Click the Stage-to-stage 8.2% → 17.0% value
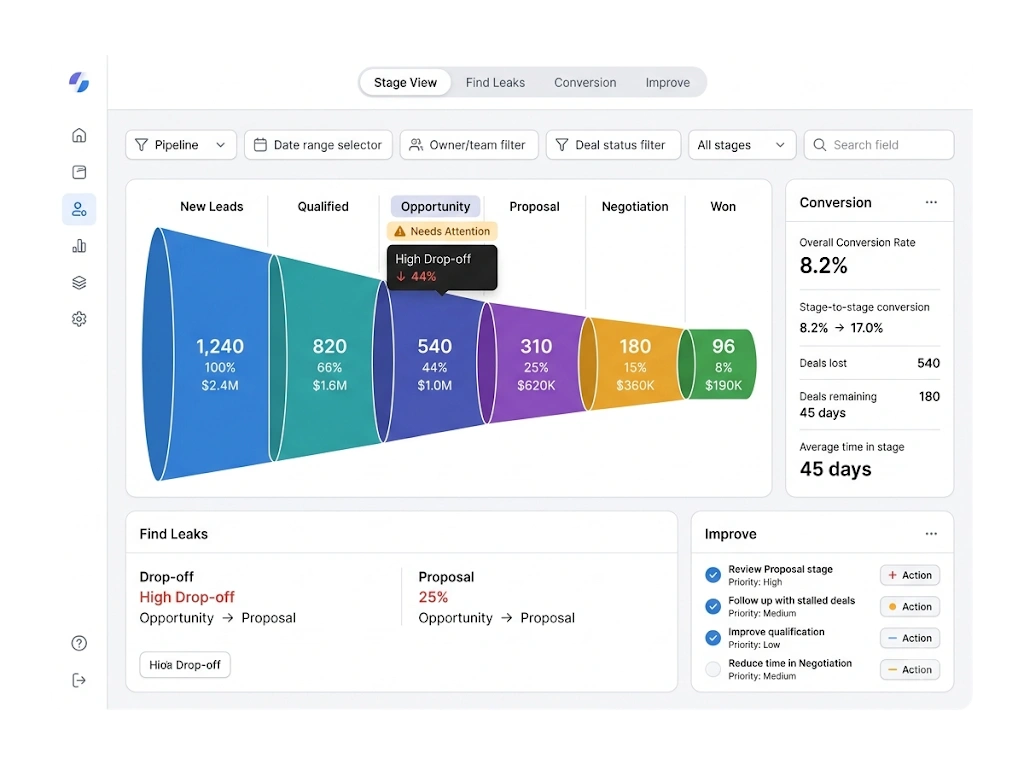 click(x=841, y=328)
